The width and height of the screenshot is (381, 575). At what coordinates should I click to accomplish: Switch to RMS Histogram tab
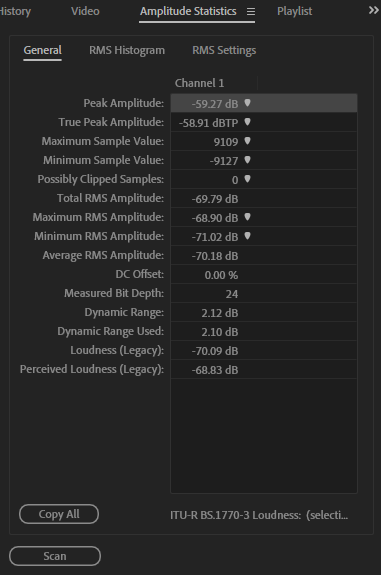point(127,50)
